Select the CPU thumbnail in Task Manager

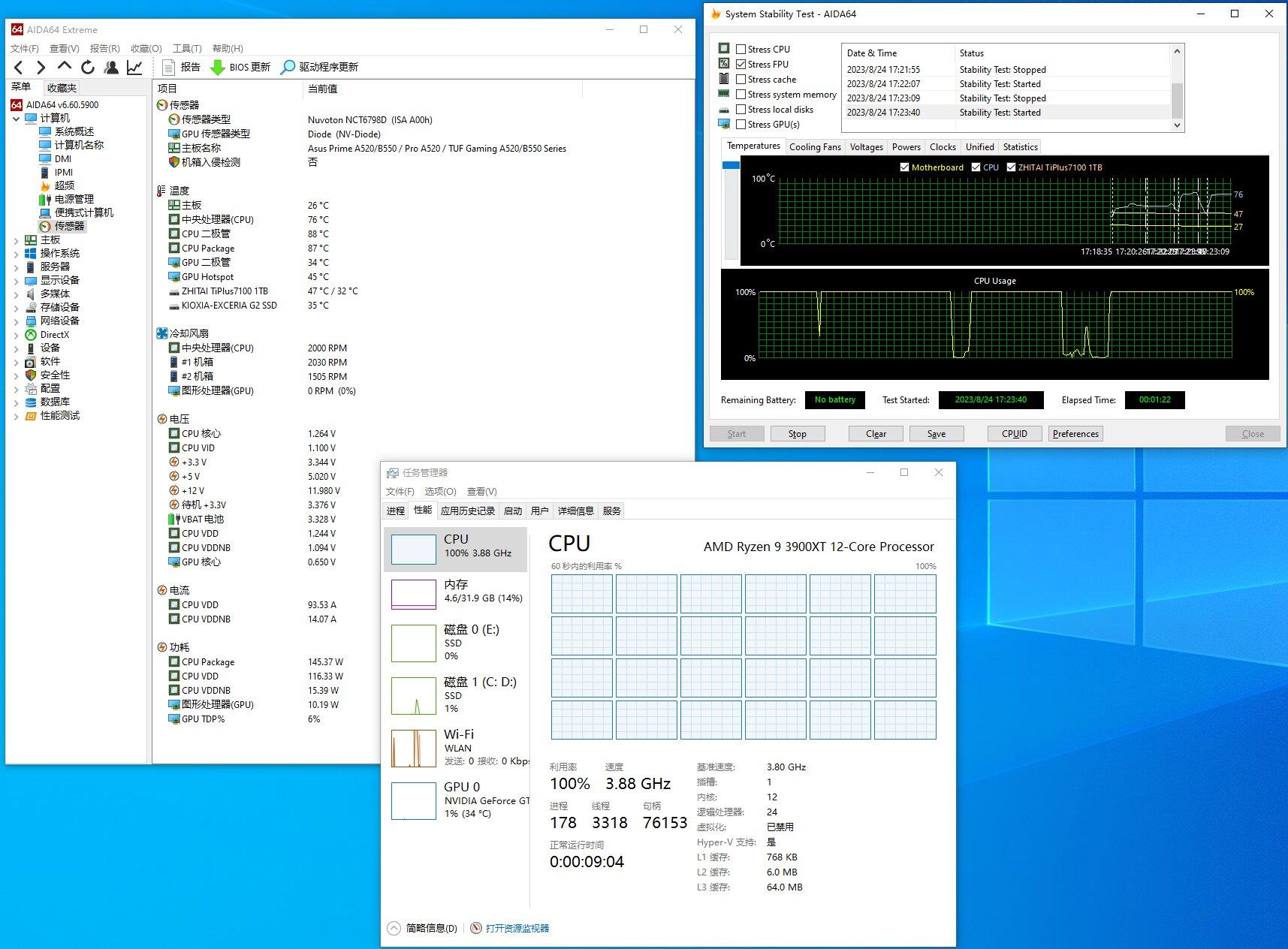point(455,549)
